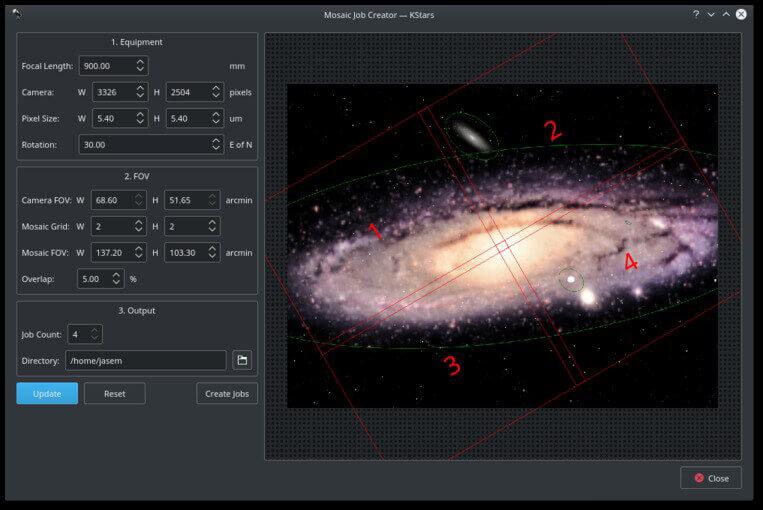Click Camera FOV width field
763x510 pixels.
119,200
